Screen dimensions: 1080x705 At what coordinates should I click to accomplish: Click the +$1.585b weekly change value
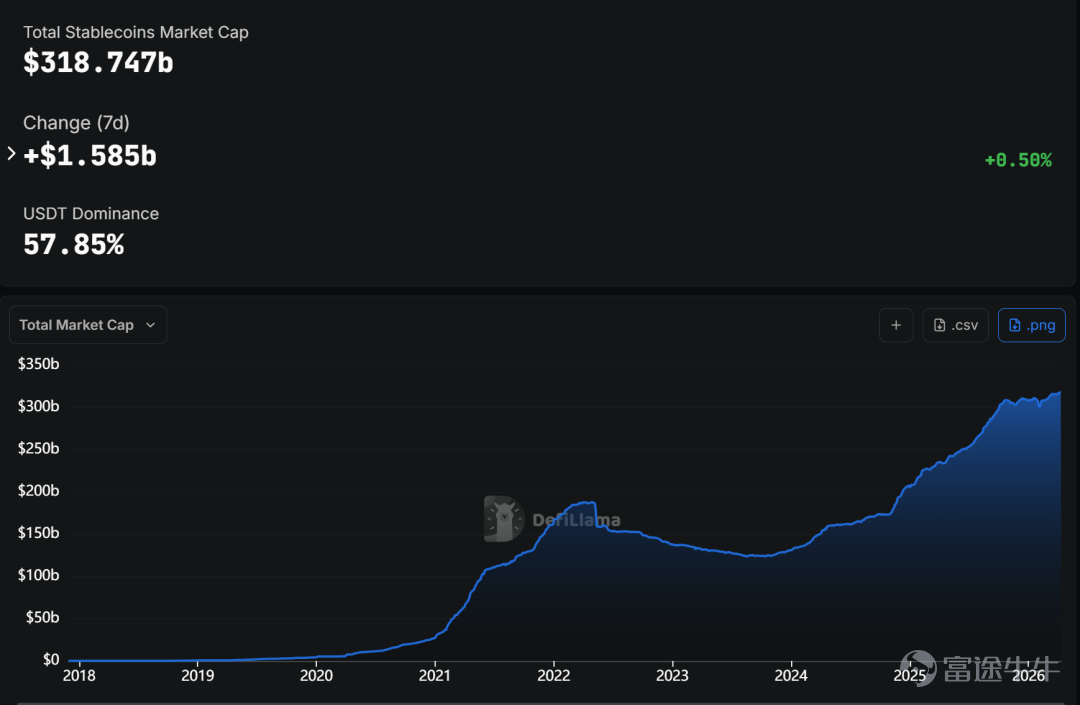tap(90, 156)
